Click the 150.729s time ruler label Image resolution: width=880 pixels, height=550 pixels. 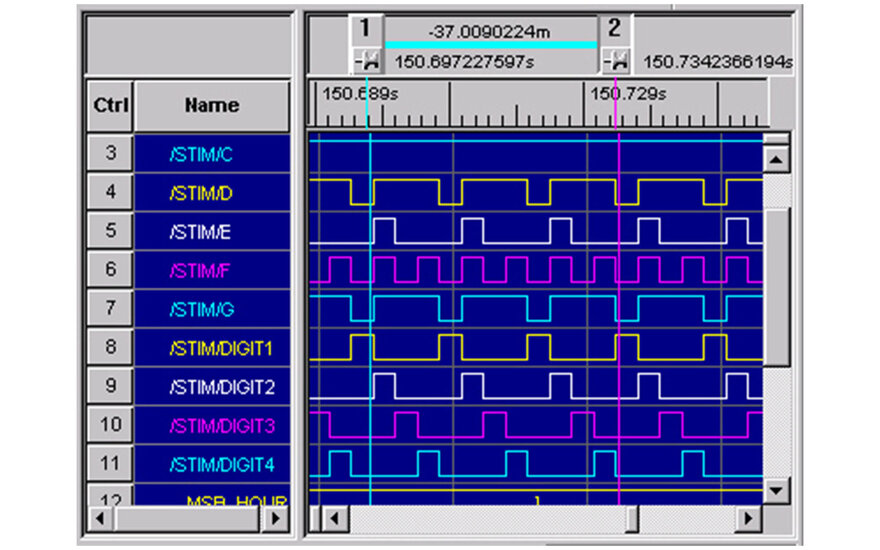point(628,94)
